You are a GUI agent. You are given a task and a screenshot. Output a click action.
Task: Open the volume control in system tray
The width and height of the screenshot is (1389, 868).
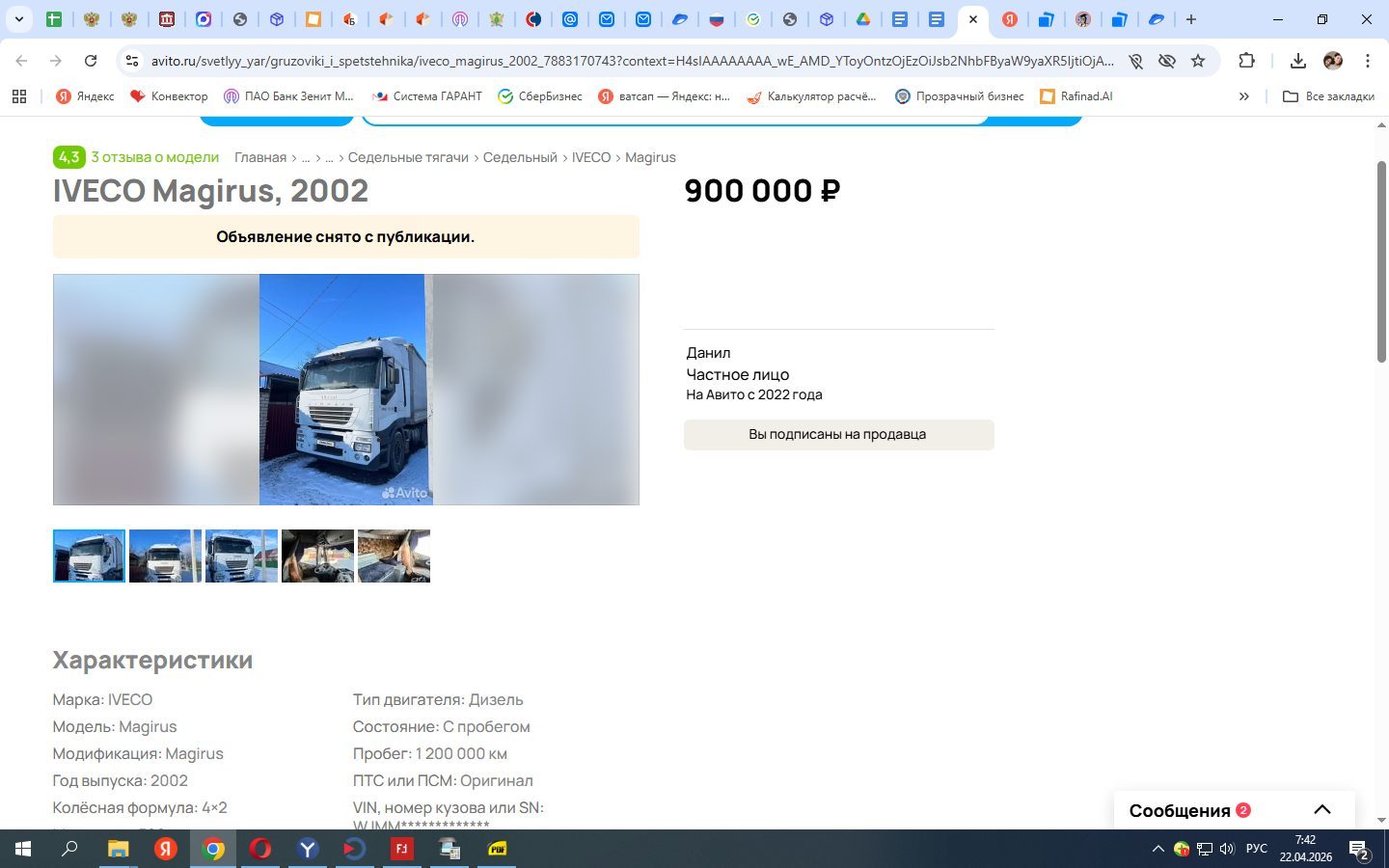pyautogui.click(x=1227, y=849)
